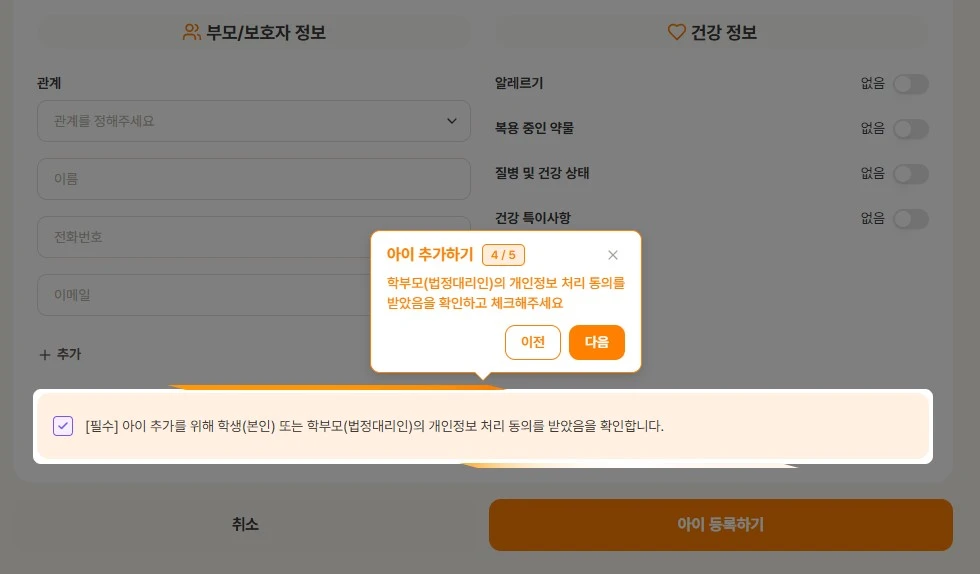Turn on 질병 및 건강 상태 switch
Viewport: 980px width, 574px height.
911,174
